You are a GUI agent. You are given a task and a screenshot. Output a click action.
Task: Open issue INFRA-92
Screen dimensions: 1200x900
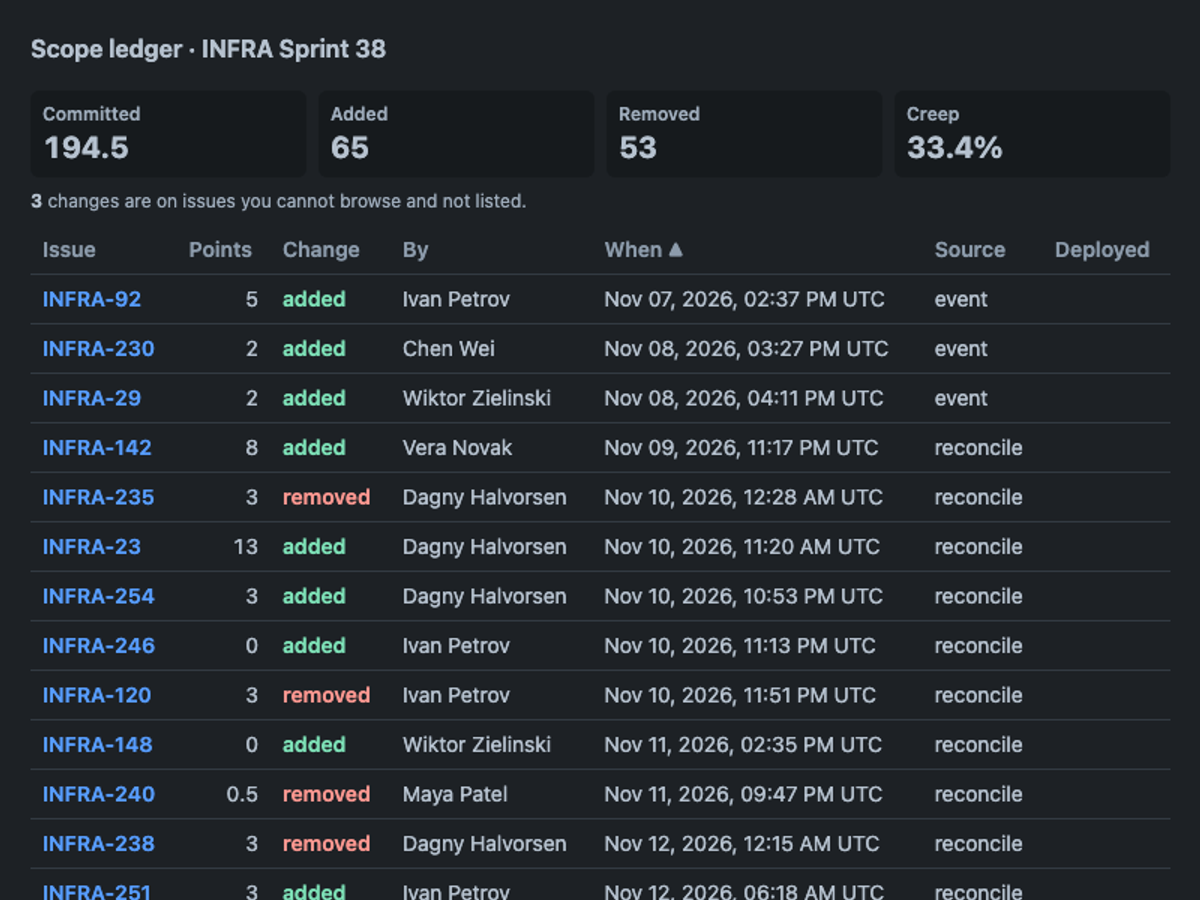pos(92,299)
